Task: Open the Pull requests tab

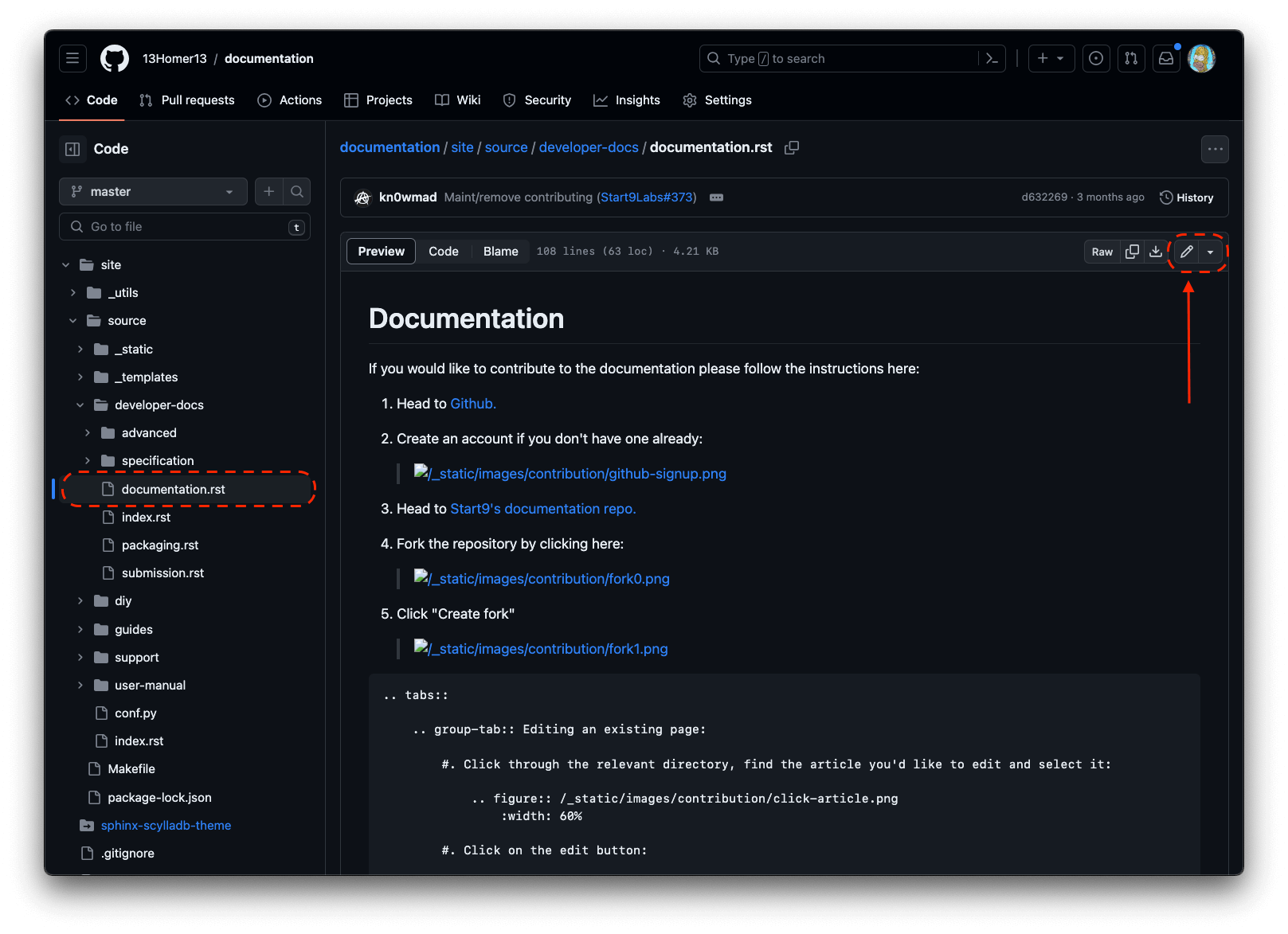Action: coord(187,100)
